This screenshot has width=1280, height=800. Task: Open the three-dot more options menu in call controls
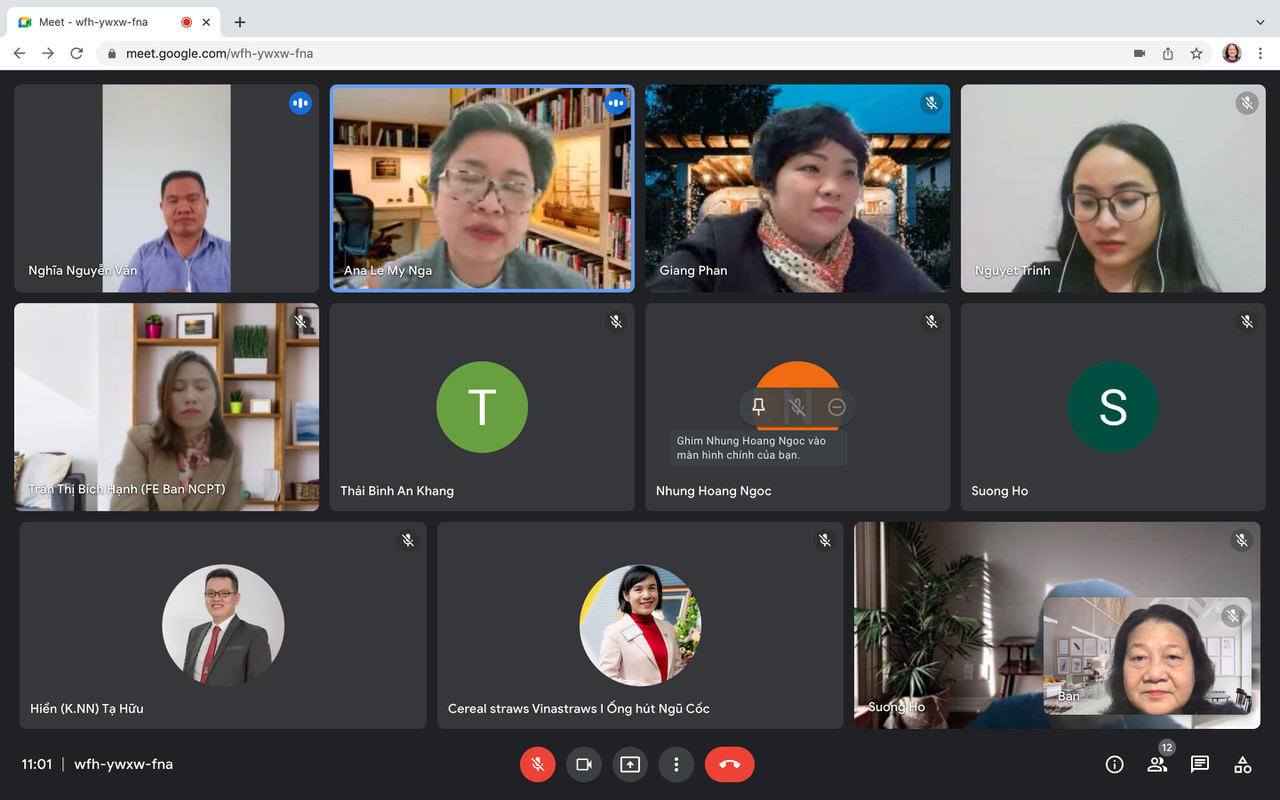pyautogui.click(x=676, y=764)
